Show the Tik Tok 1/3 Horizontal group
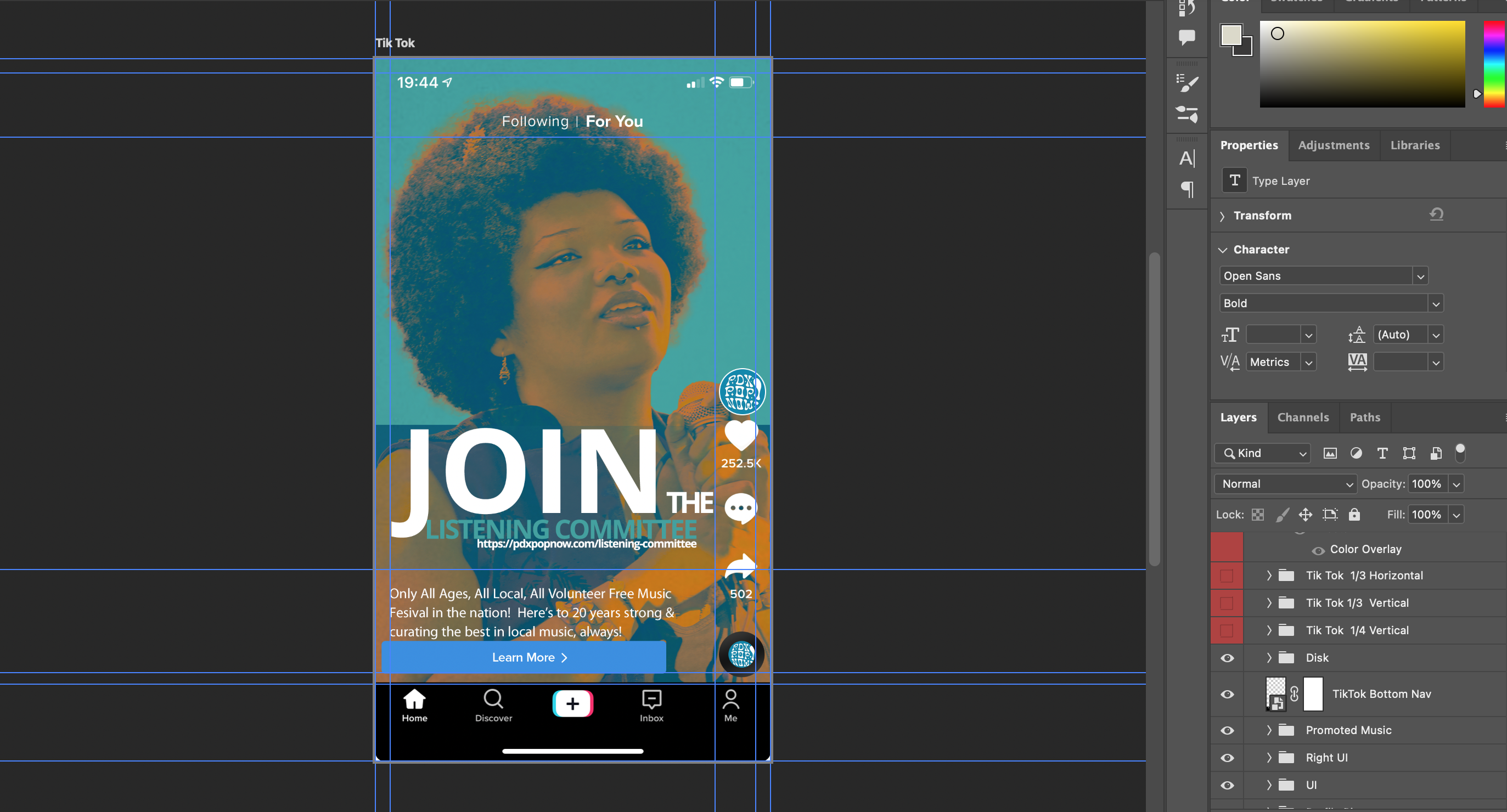 tap(1227, 576)
